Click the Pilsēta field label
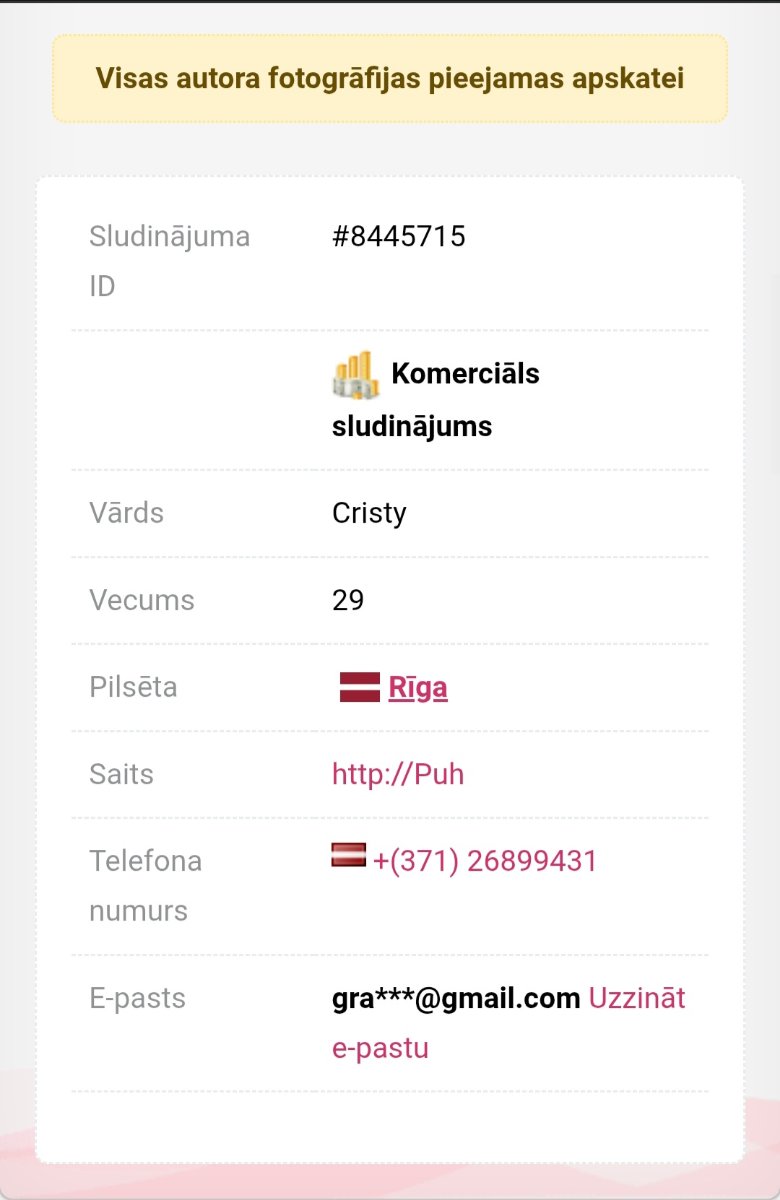780x1200 pixels. (x=133, y=687)
